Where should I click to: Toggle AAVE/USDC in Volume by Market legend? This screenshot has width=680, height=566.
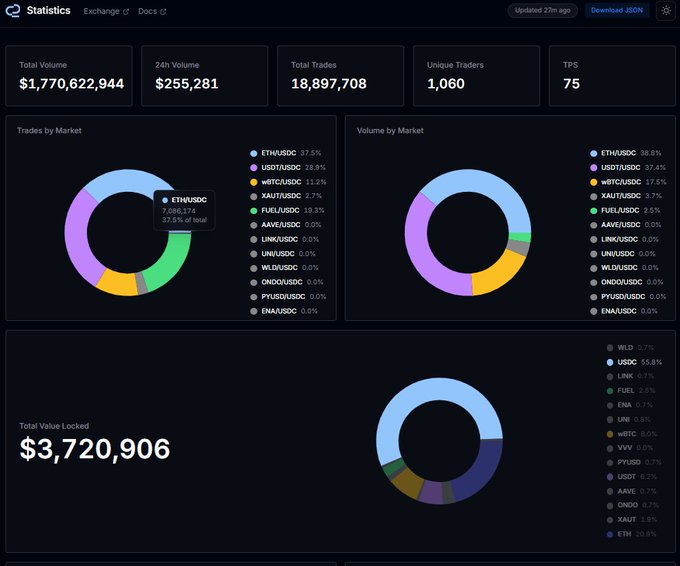tap(625, 225)
